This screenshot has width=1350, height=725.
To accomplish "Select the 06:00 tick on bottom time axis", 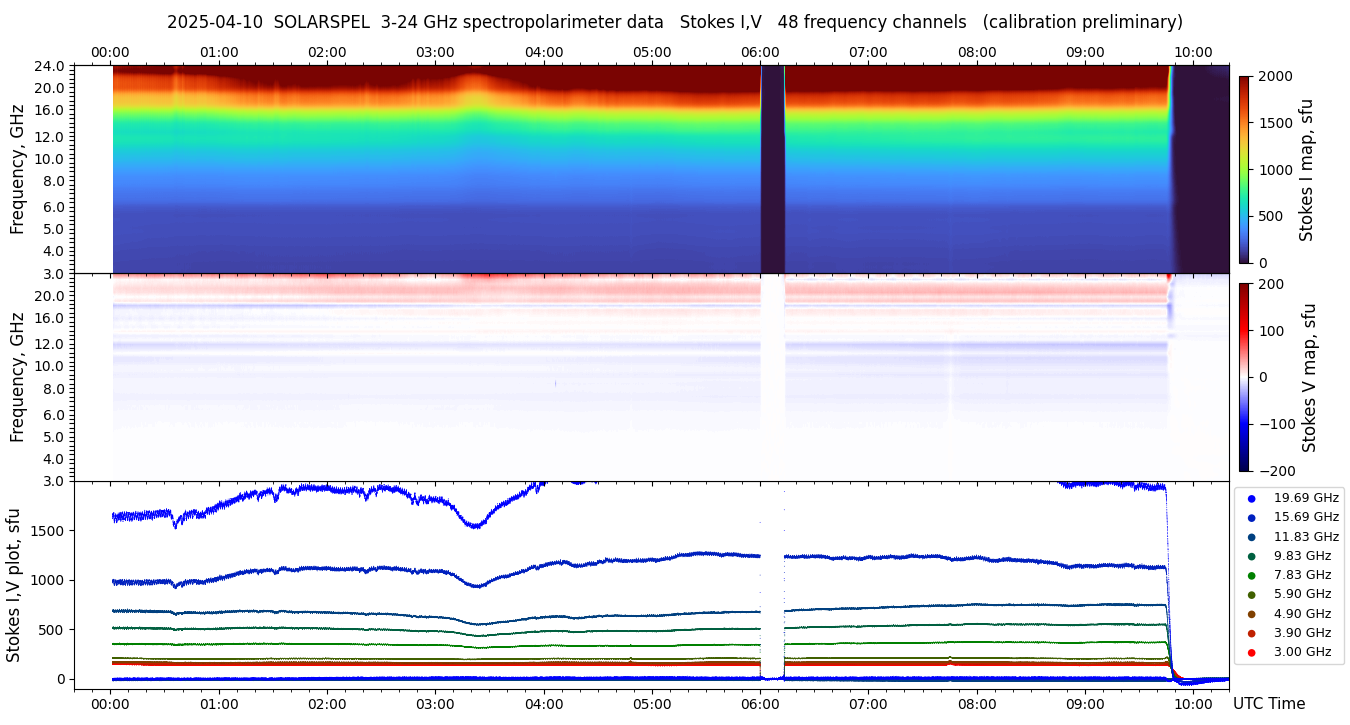I will click(761, 704).
